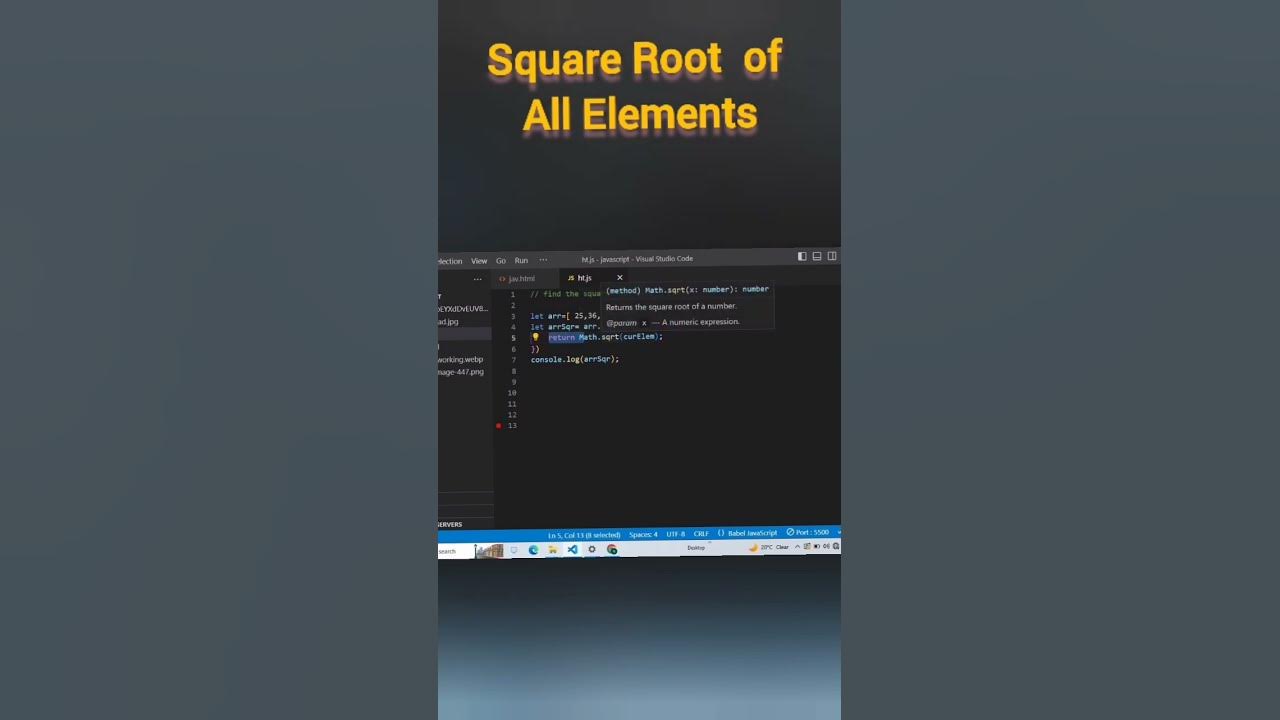
Task: Open the .jpg file in explorer
Action: coord(448,322)
